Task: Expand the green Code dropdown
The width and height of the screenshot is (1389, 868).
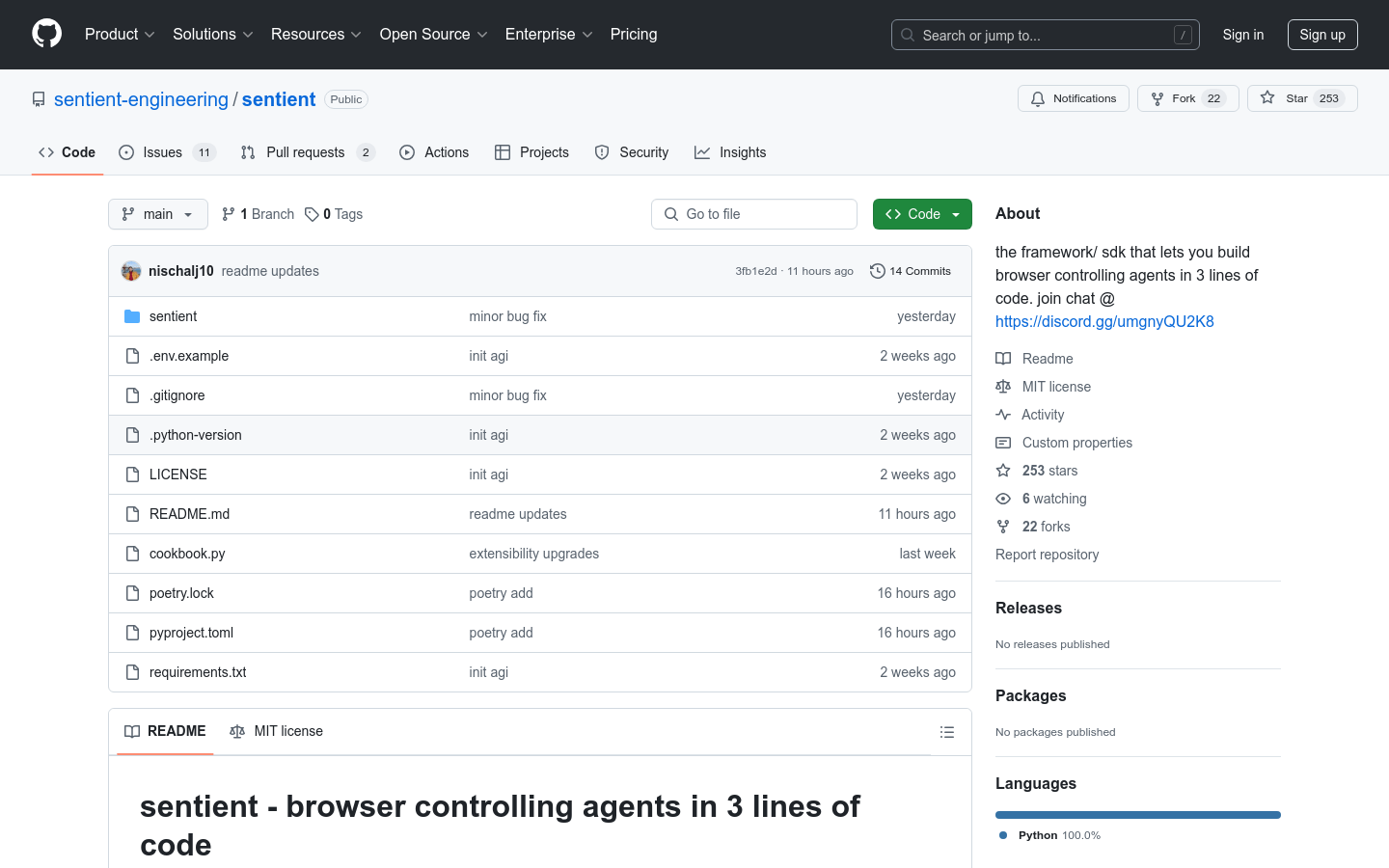Action: (x=921, y=214)
